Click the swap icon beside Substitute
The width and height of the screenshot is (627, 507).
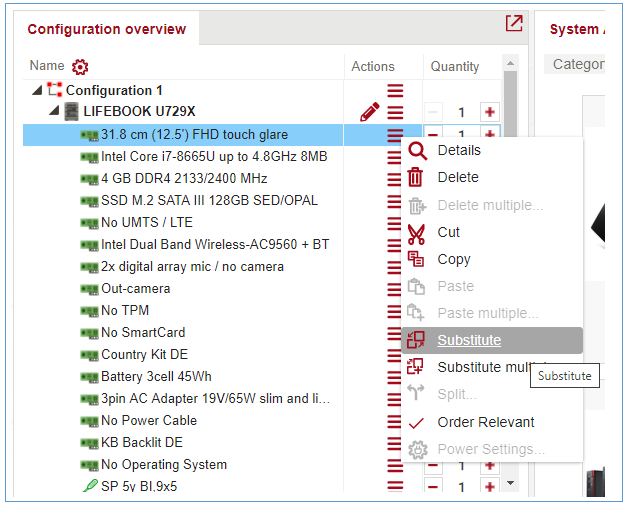point(415,340)
